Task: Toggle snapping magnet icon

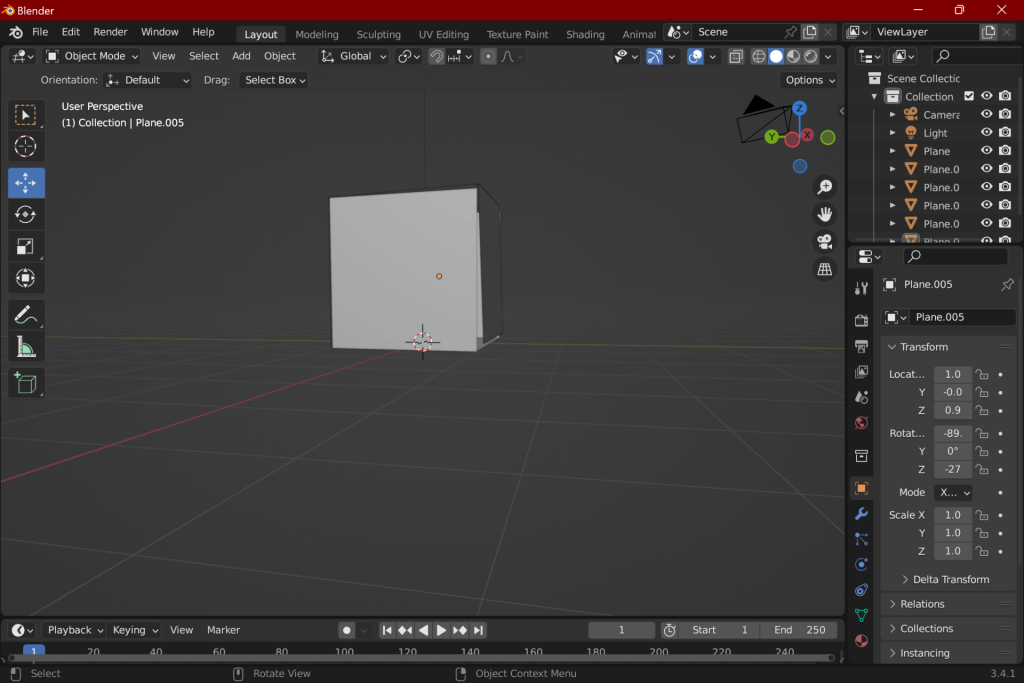Action: click(436, 56)
